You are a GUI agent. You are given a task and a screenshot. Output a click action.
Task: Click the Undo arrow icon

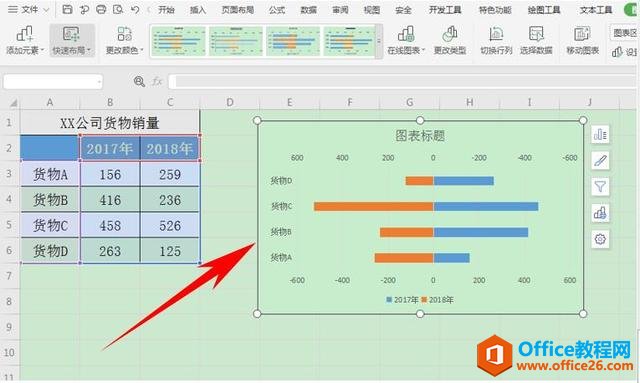pos(135,9)
